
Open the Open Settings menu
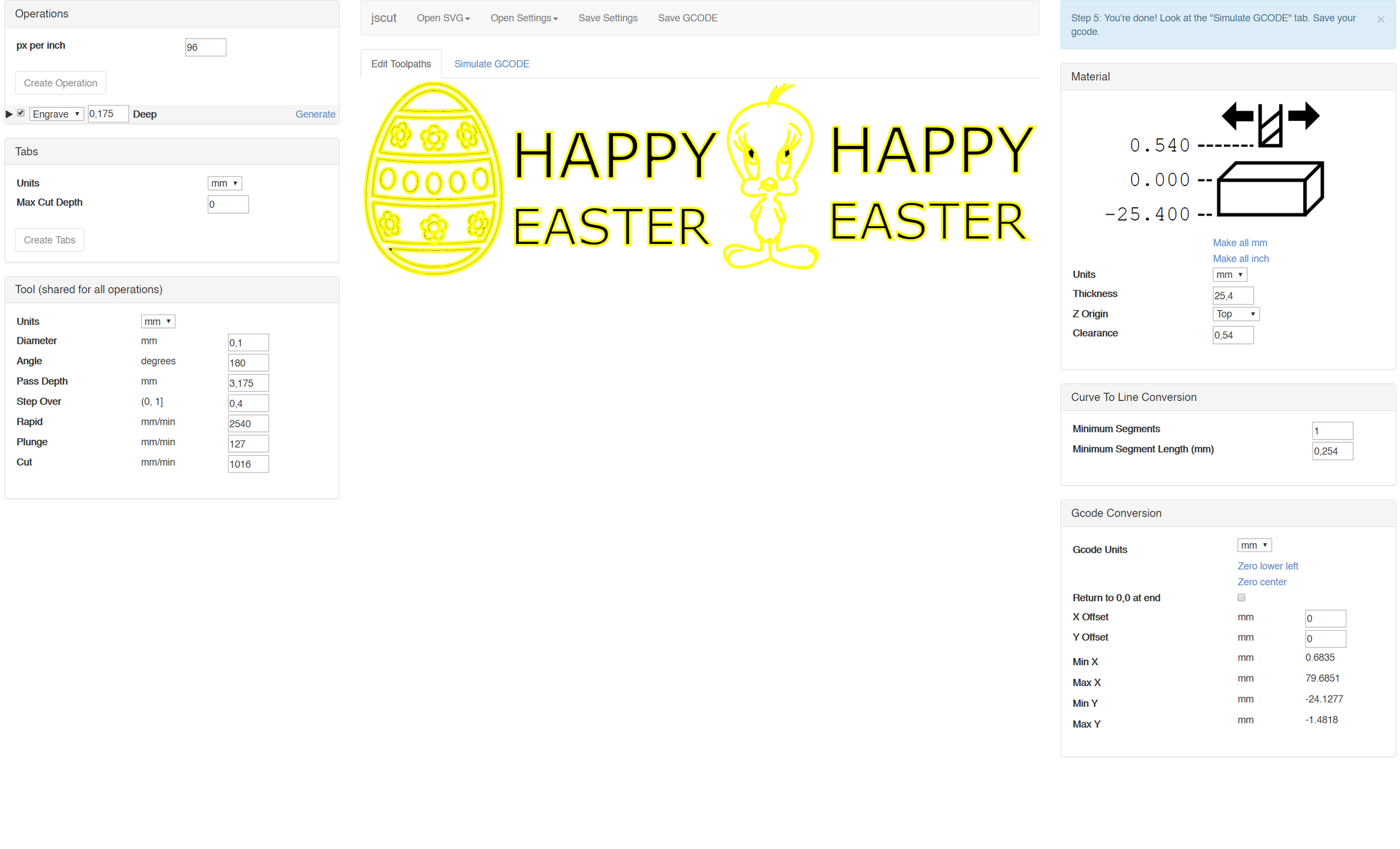point(523,18)
